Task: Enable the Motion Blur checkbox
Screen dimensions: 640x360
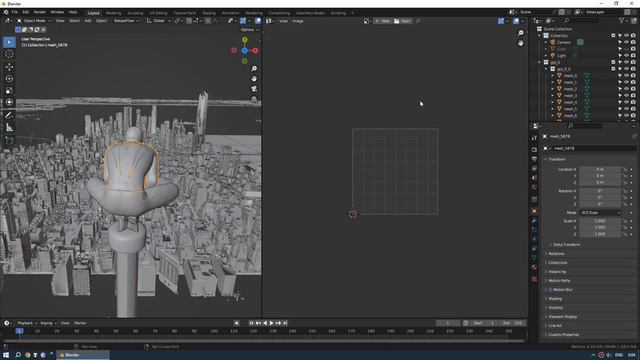Action: 550,290
